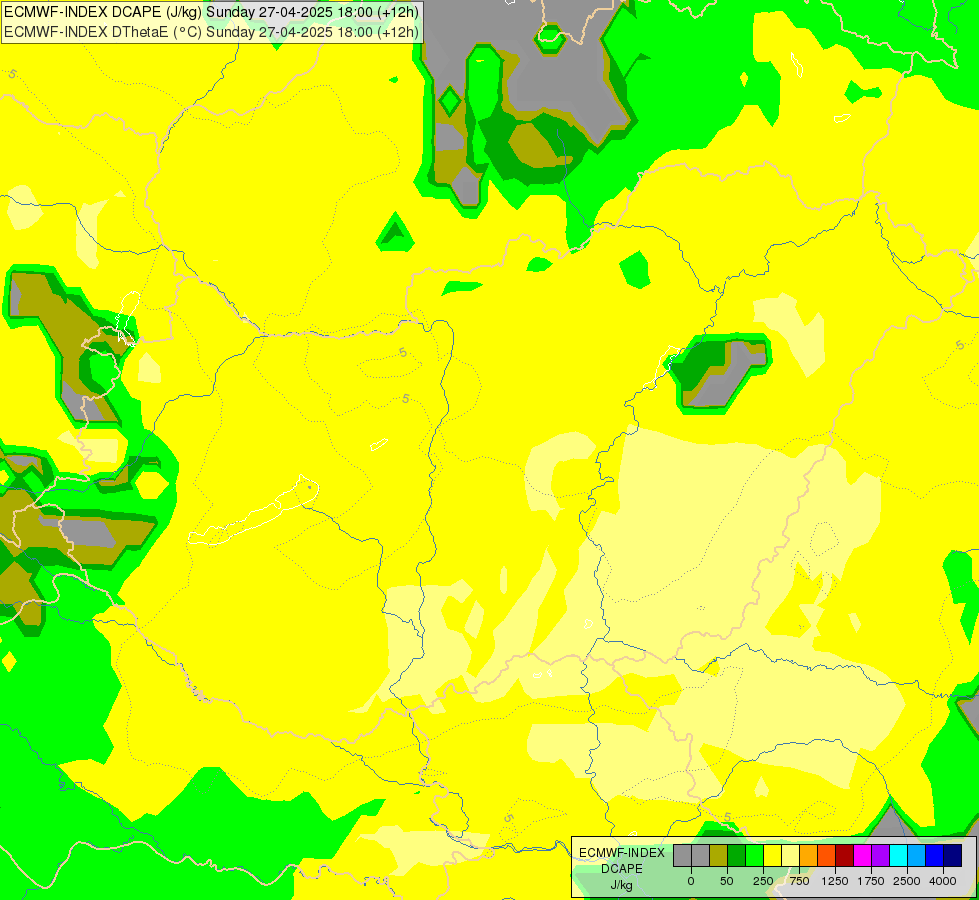Click the 'J/kg' unit label in the legend
The image size is (979, 900).
(622, 885)
